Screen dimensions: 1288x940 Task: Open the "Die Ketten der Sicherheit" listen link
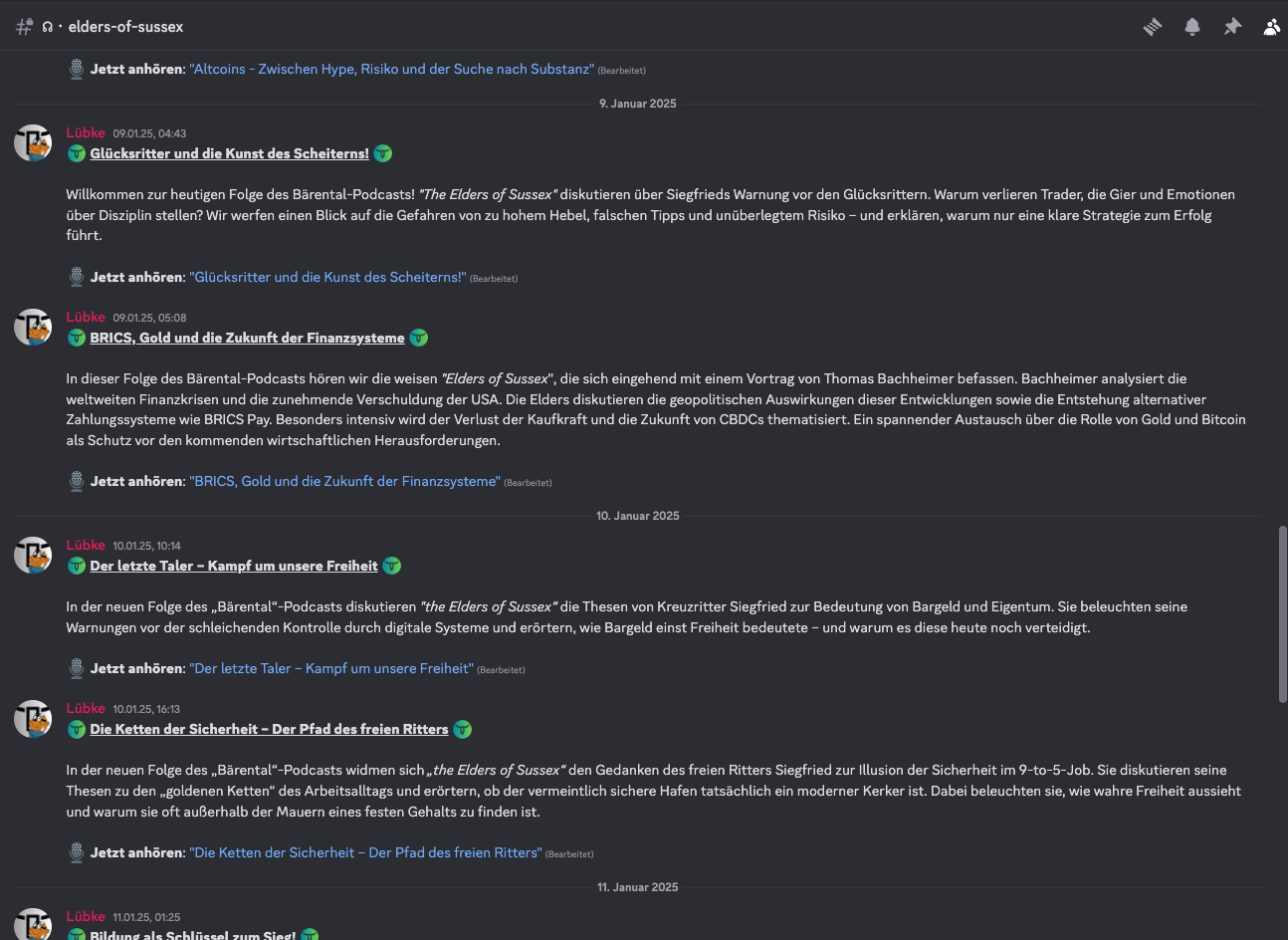365,852
